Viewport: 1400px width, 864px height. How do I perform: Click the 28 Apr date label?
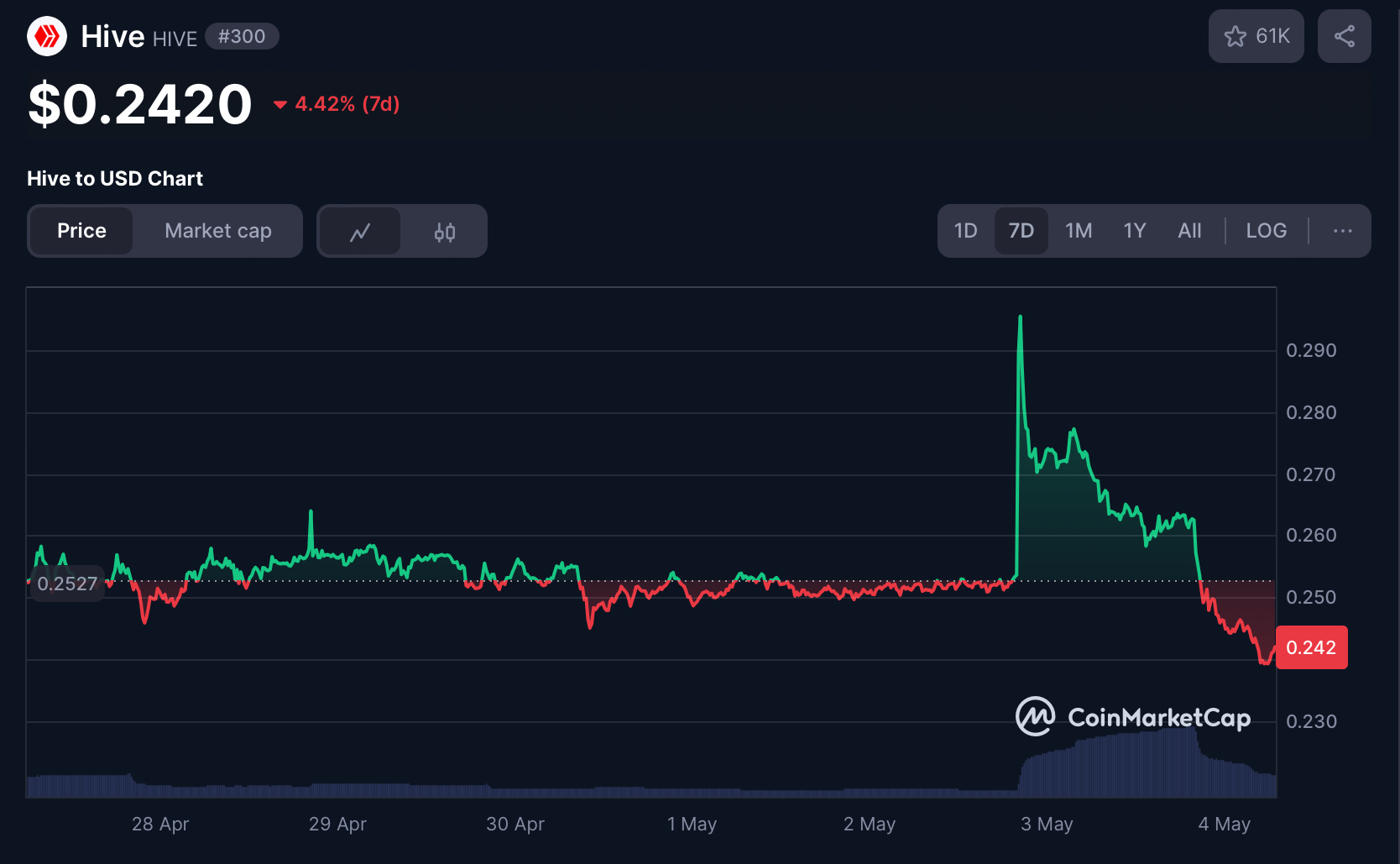160,824
